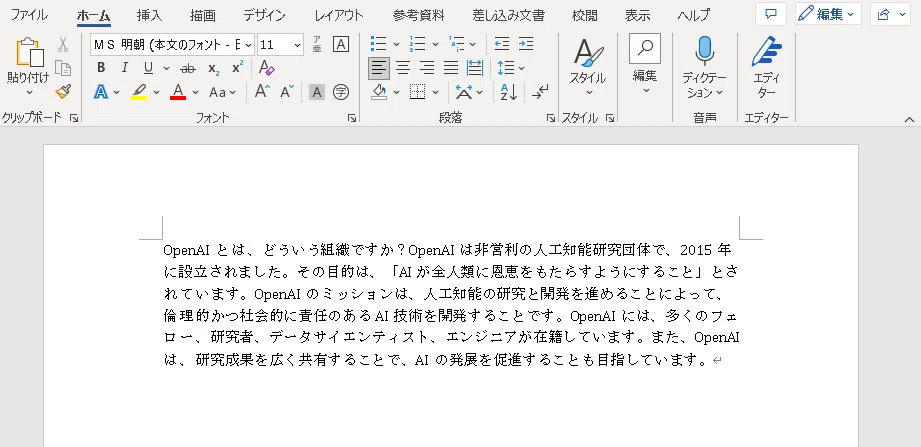Image resolution: width=921 pixels, height=447 pixels.
Task: Decrease paragraph indent
Action: coord(501,44)
